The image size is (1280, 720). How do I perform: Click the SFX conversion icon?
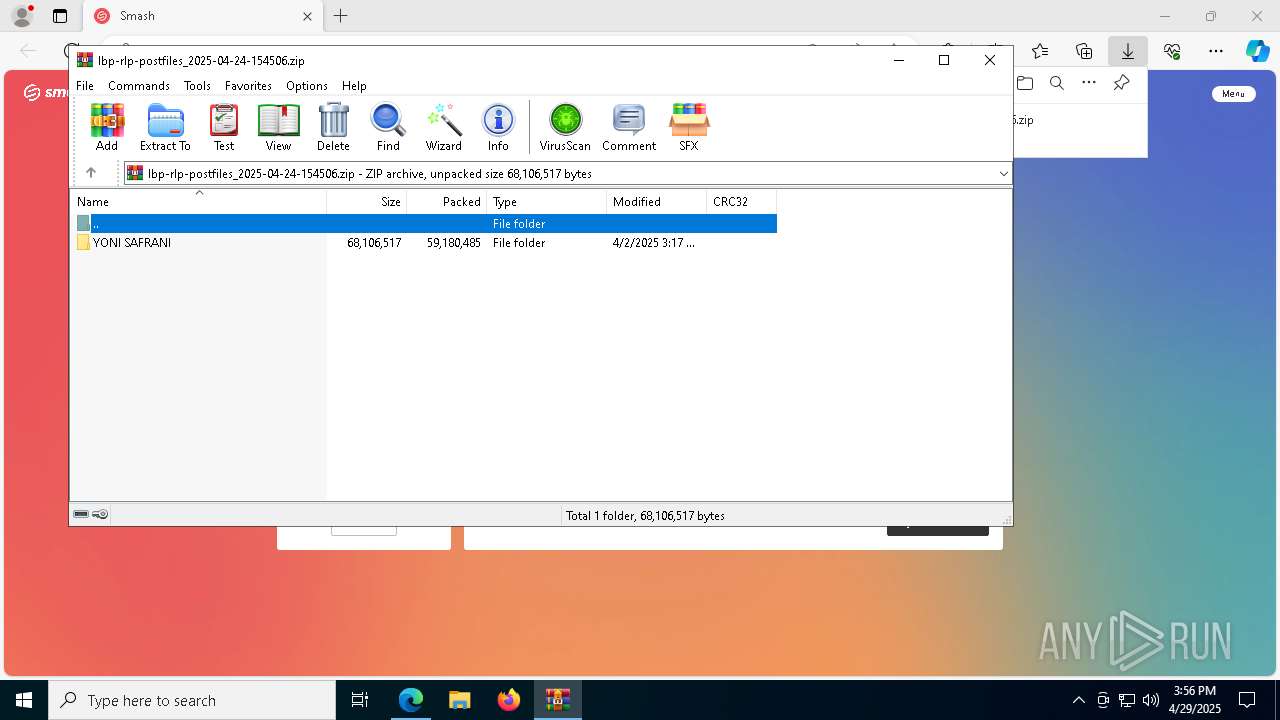(689, 127)
